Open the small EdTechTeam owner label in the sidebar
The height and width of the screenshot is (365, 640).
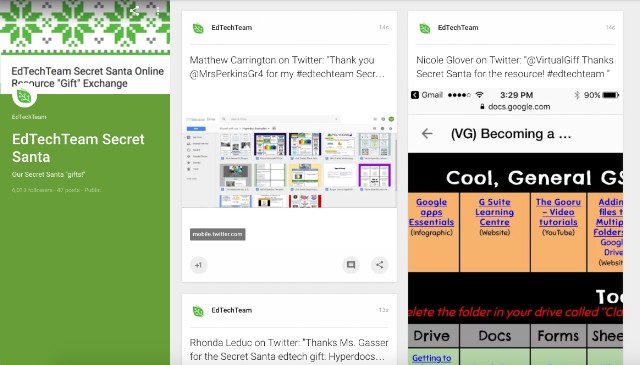pos(29,117)
